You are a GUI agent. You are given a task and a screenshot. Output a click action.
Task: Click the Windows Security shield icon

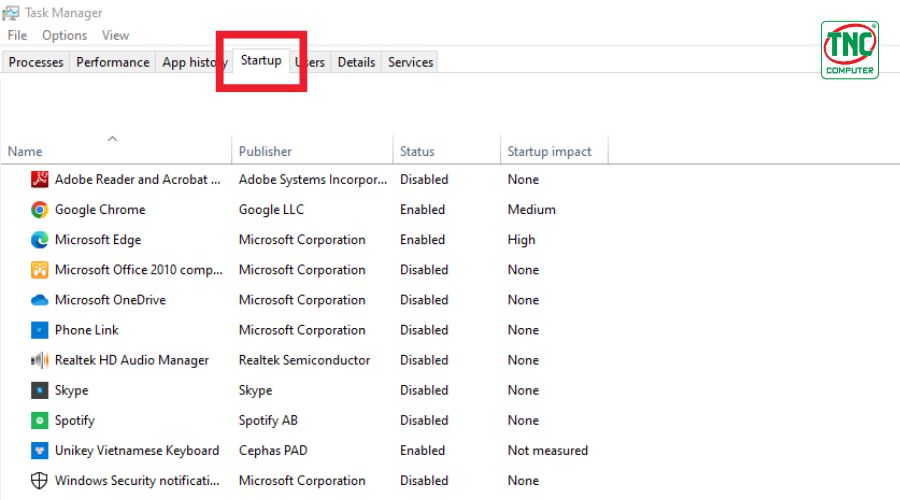39,480
